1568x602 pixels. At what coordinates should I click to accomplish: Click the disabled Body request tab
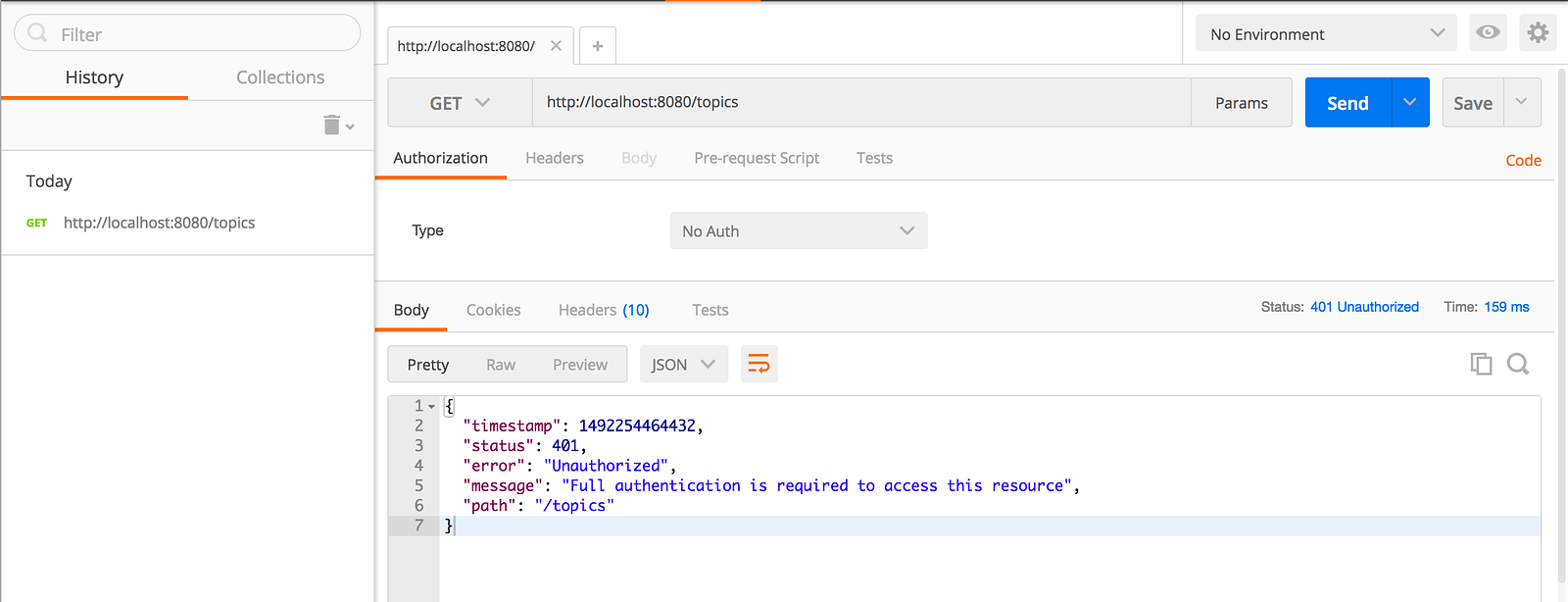pyautogui.click(x=639, y=158)
